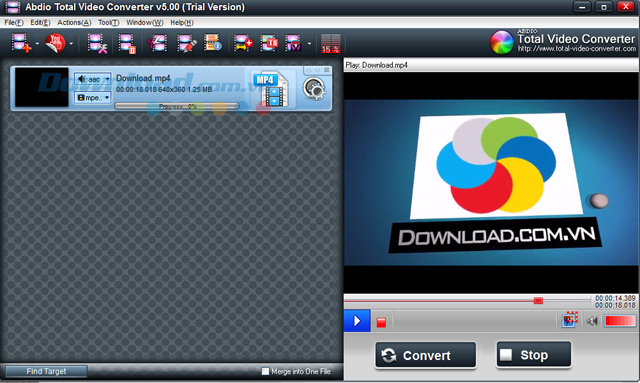Click the 00:00:18.018 total duration text in player
Screen dimensions: 640x383
pyautogui.click(x=615, y=305)
